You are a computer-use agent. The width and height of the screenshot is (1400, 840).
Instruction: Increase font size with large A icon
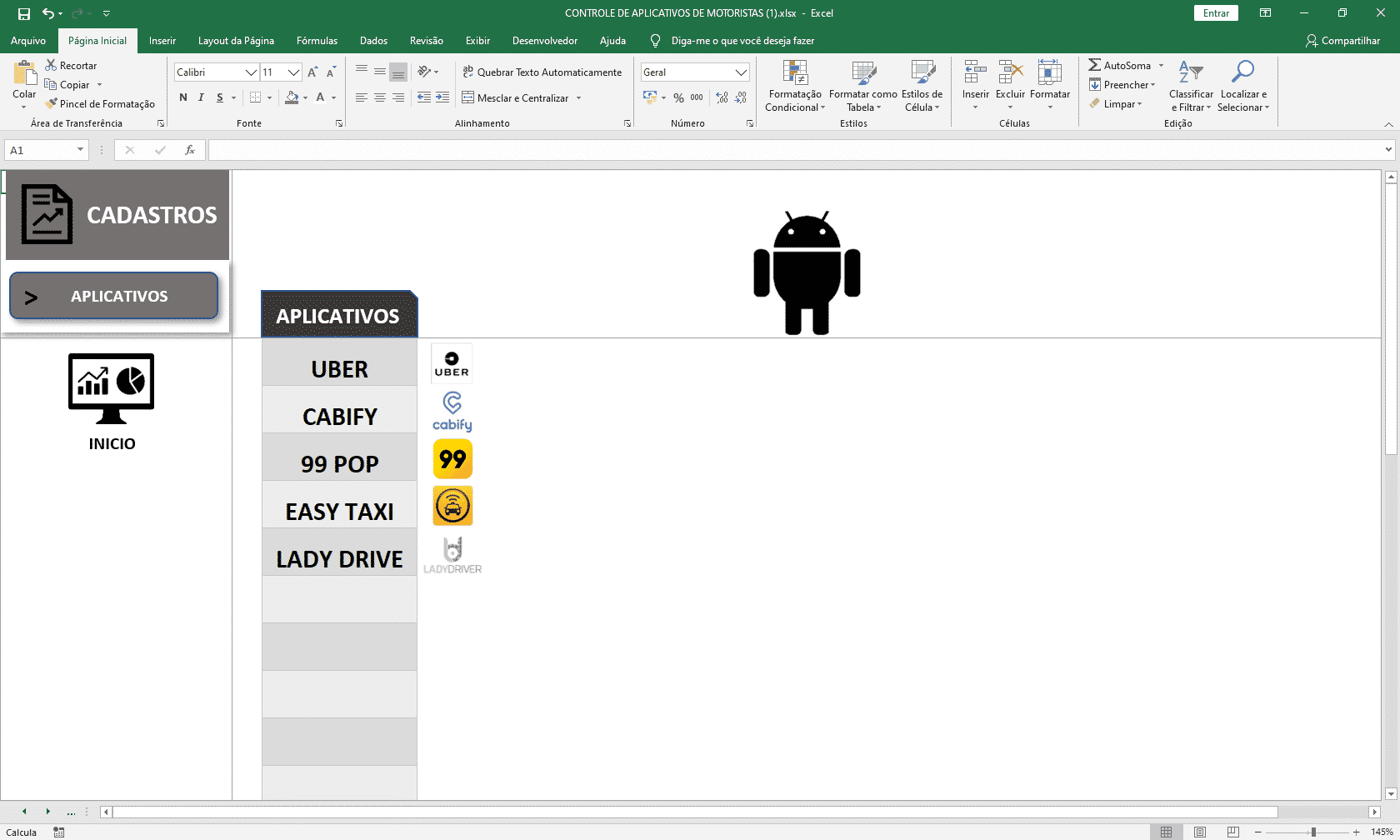point(312,72)
